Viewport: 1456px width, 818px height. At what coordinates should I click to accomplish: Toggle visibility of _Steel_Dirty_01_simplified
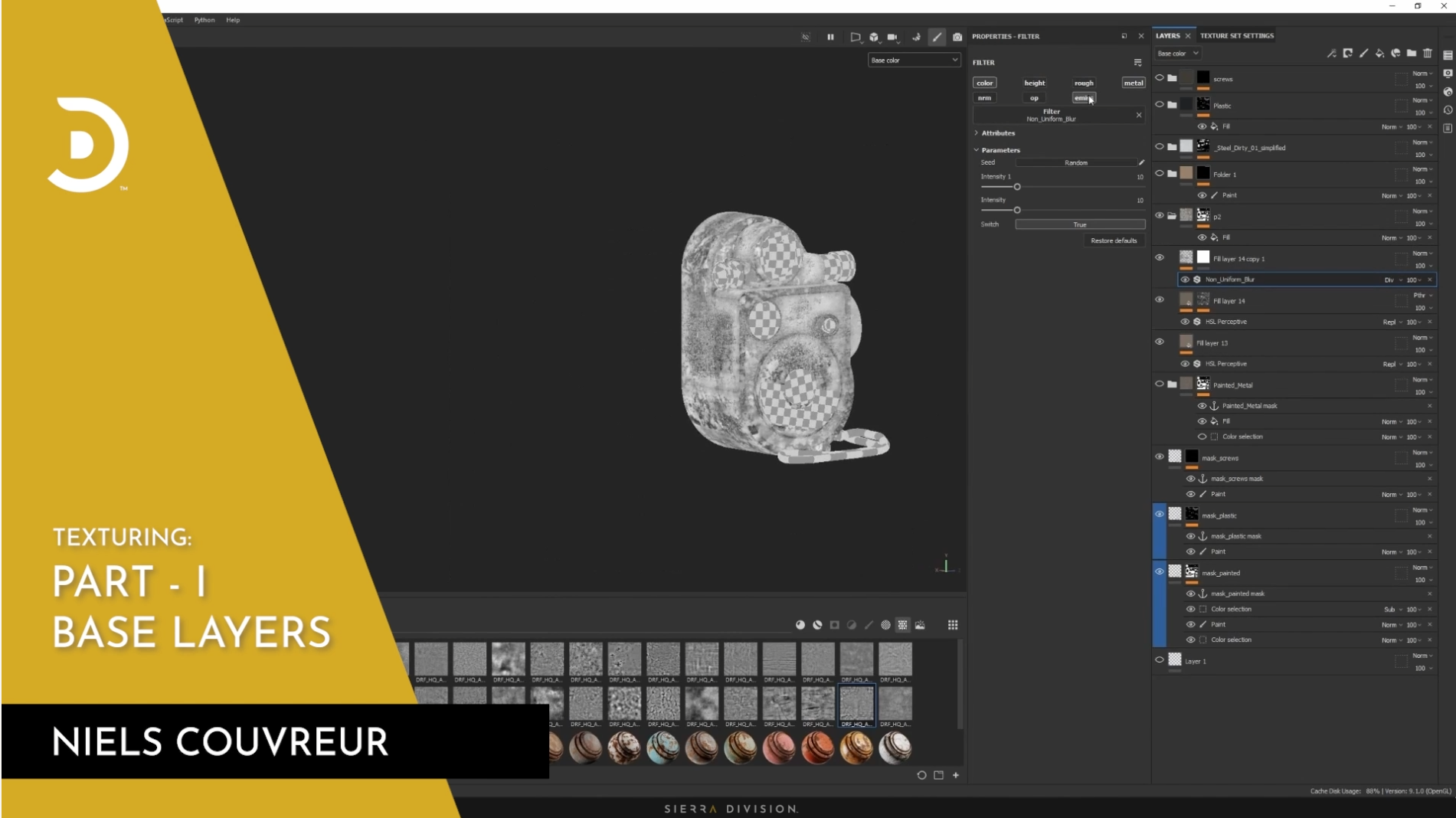(1160, 147)
